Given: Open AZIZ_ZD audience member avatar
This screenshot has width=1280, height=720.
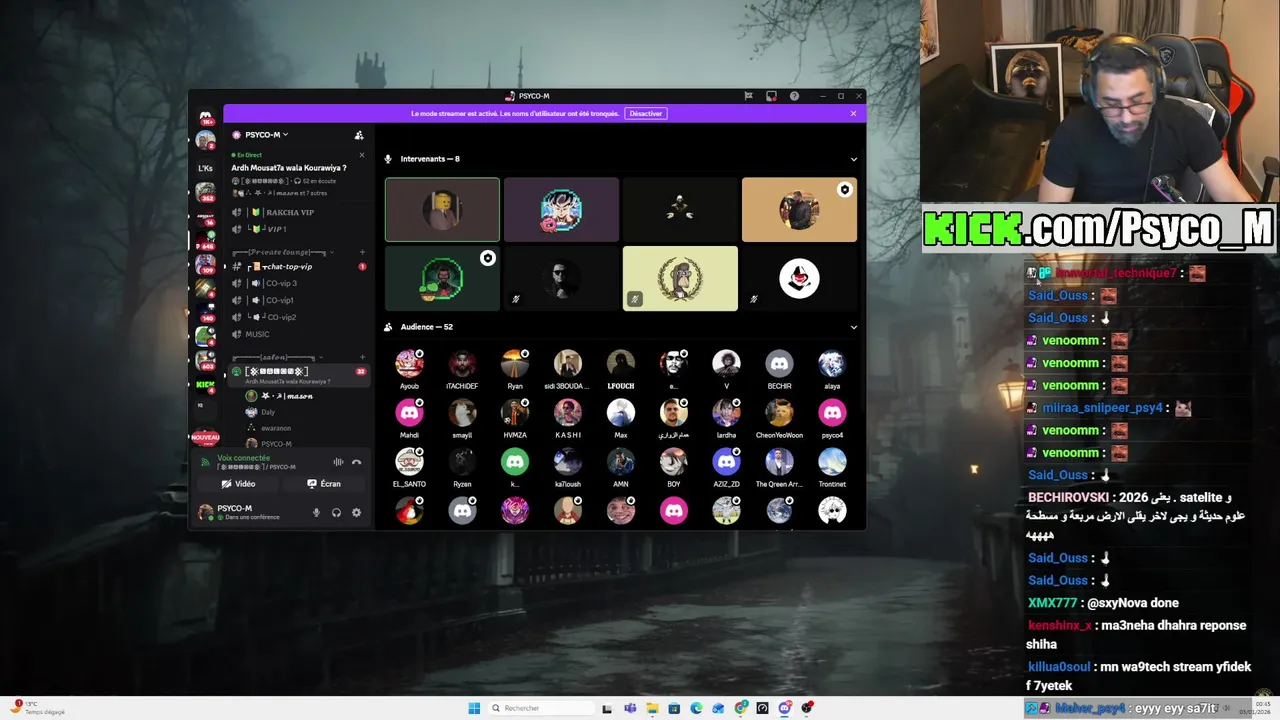Looking at the screenshot, I should click(726, 462).
